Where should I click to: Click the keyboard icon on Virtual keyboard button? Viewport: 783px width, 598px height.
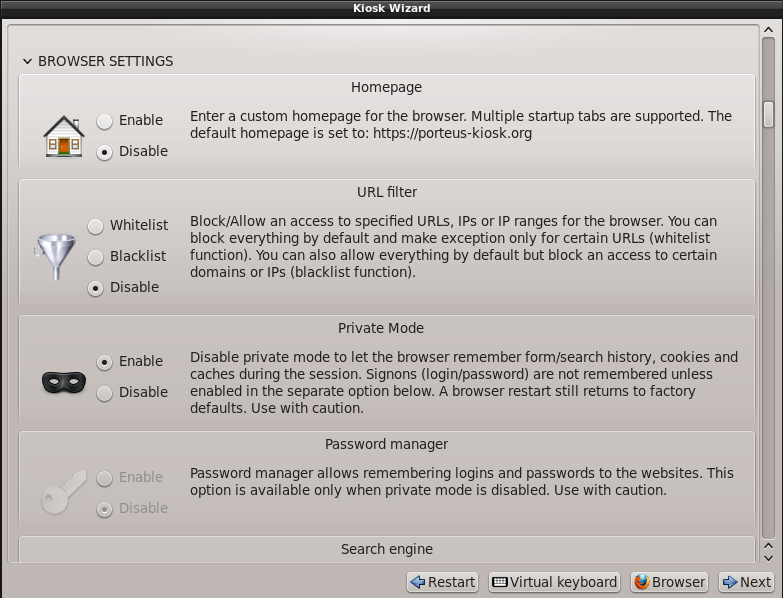pos(499,582)
